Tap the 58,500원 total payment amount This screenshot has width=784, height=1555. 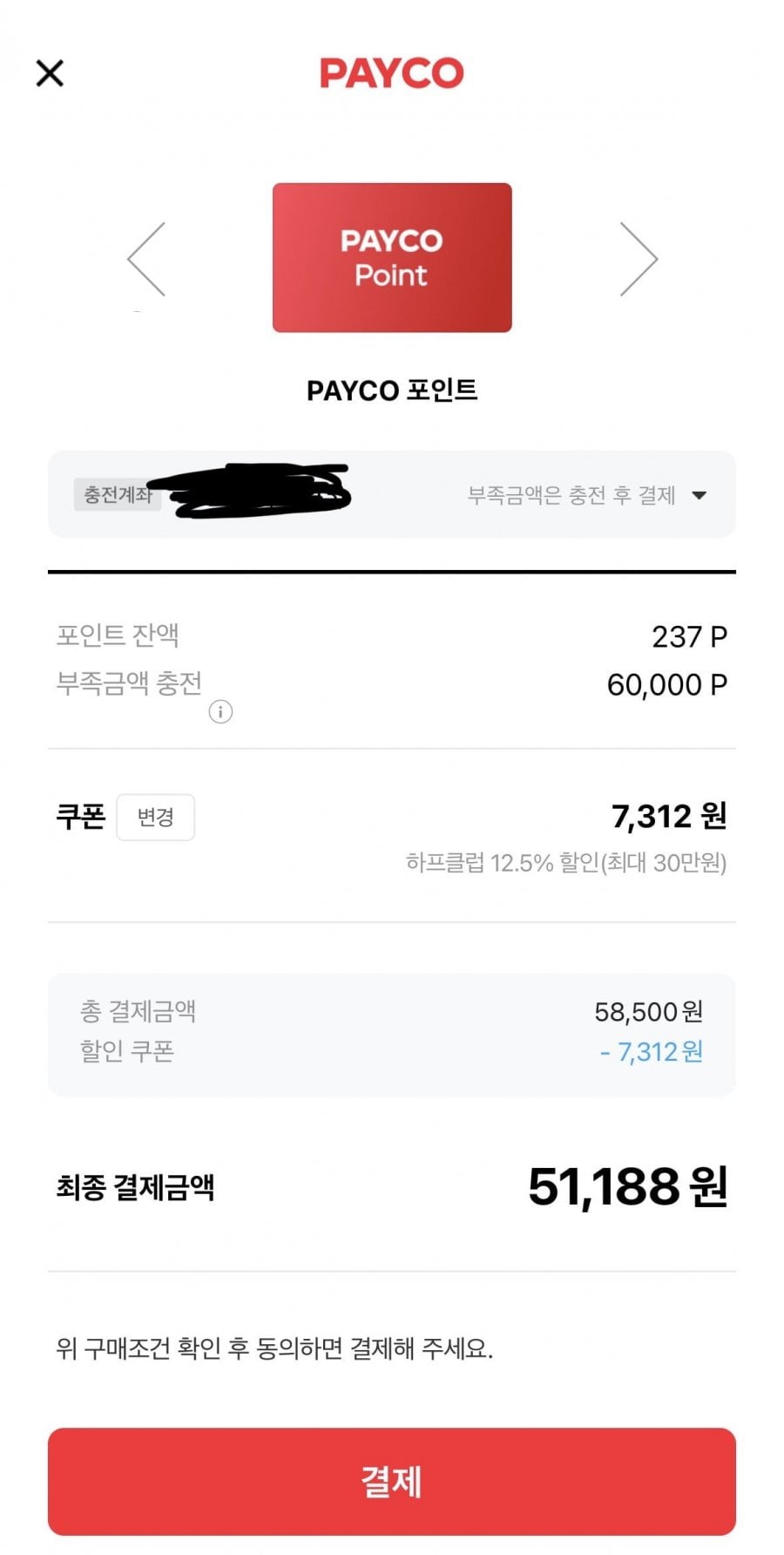648,1012
